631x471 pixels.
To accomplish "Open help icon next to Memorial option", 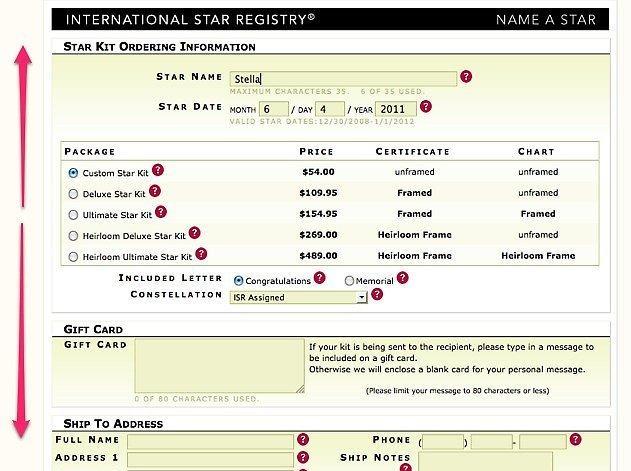I will click(x=402, y=278).
